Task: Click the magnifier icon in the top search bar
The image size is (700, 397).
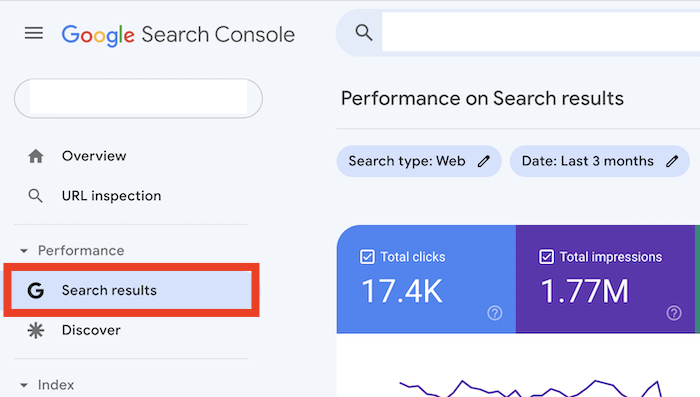Action: [x=363, y=33]
